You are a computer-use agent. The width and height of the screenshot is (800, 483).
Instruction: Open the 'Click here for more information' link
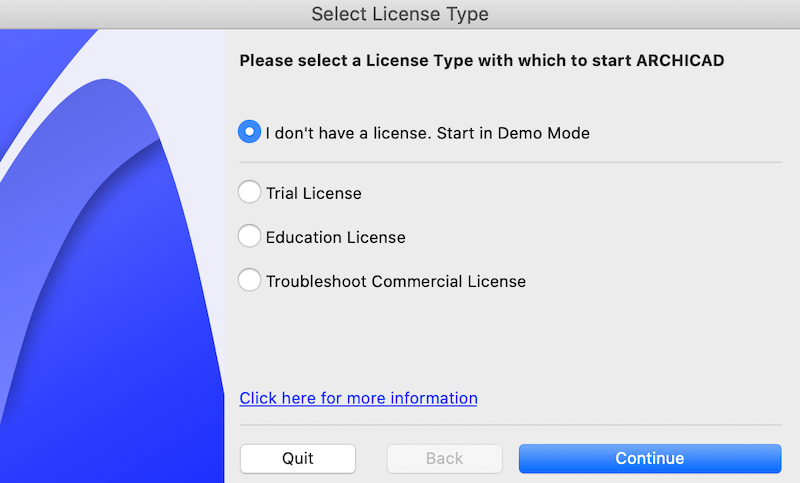tap(358, 398)
